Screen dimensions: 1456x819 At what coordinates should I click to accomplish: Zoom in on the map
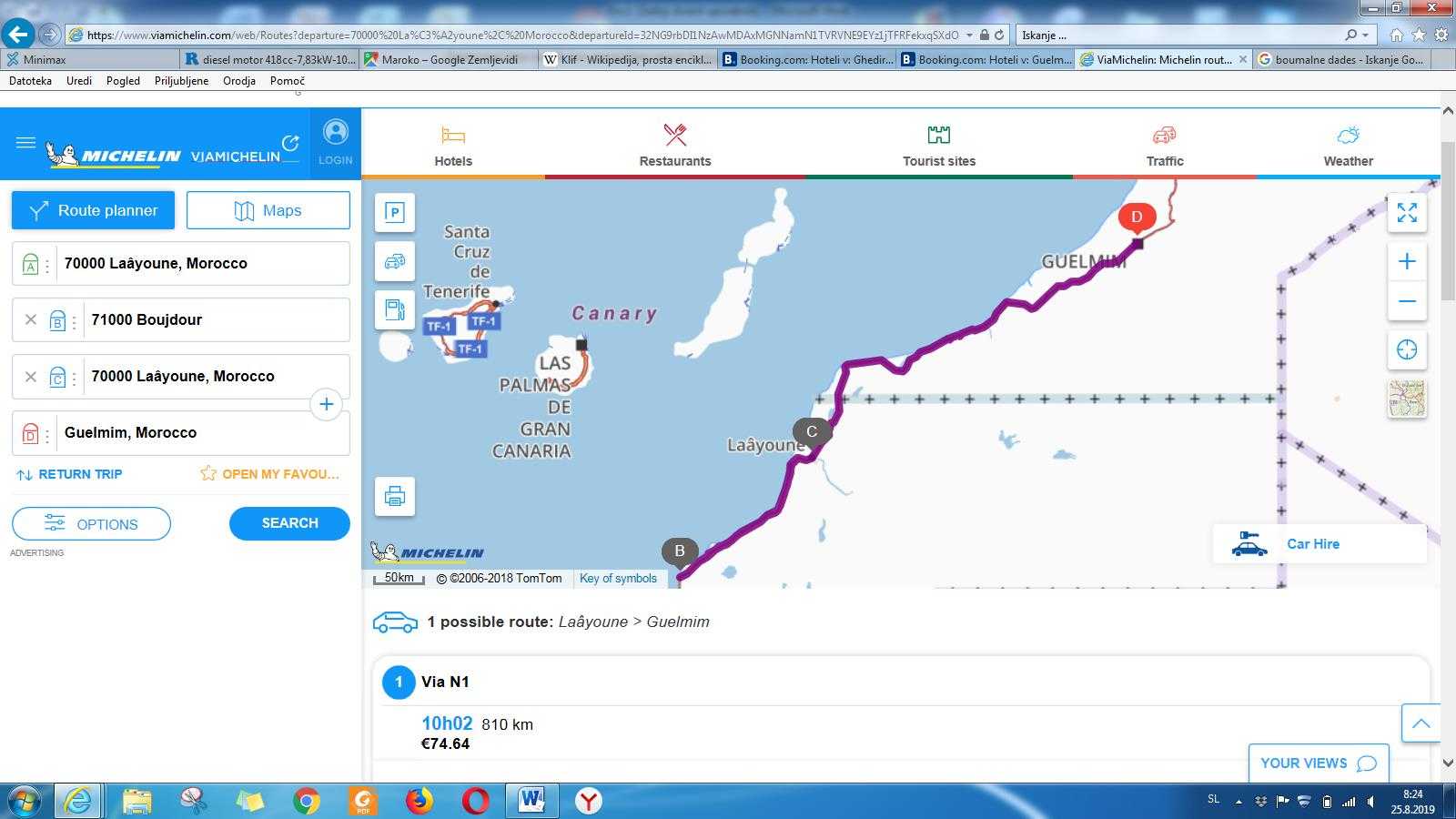coord(1407,262)
